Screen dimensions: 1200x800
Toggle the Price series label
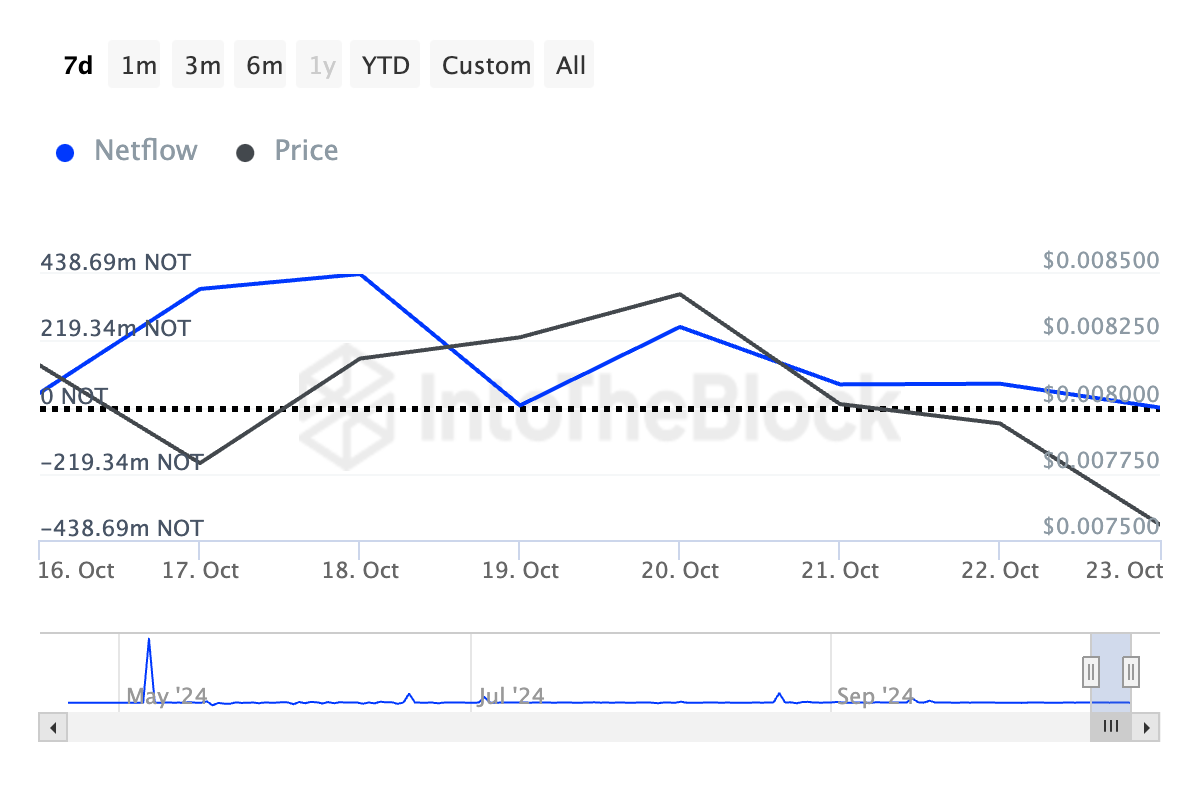(x=306, y=151)
